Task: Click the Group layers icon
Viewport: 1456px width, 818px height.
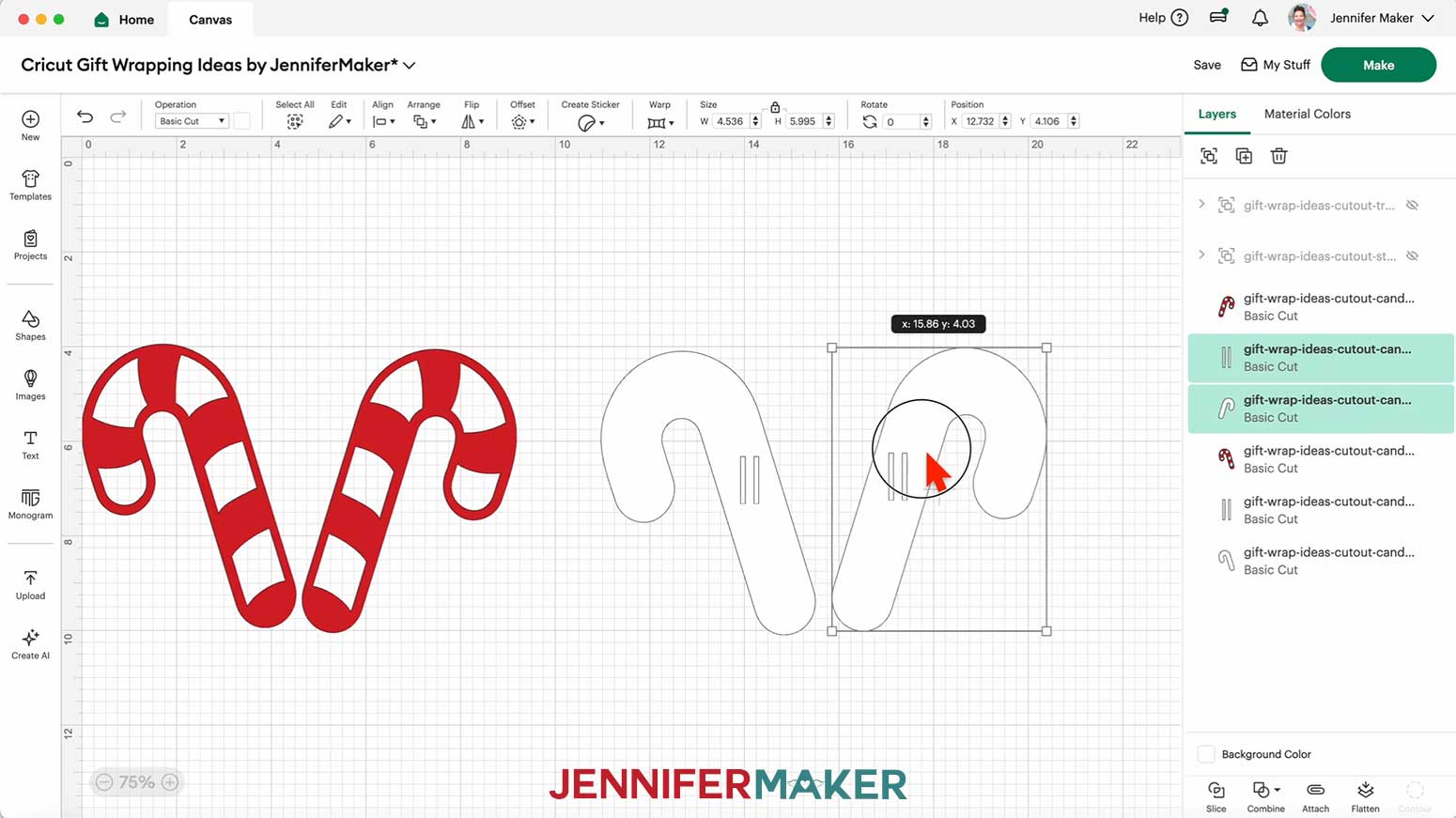Action: 1209,156
